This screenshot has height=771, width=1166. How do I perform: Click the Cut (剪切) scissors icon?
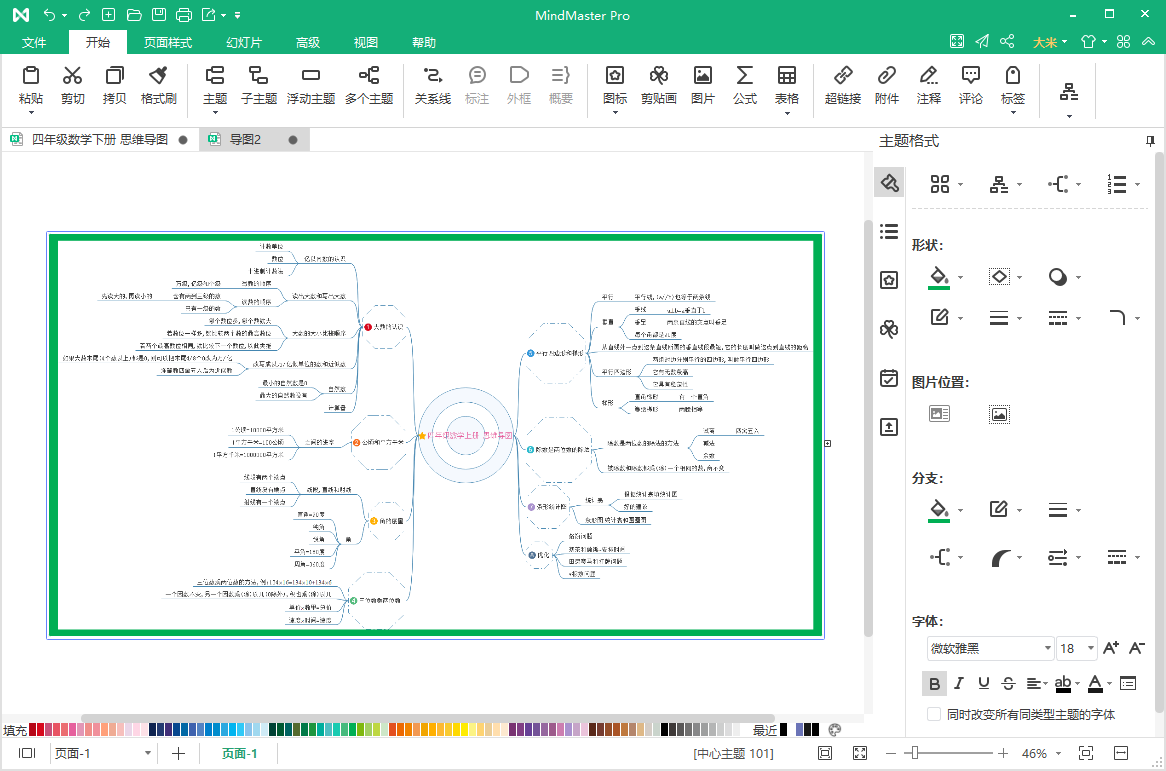pos(72,75)
